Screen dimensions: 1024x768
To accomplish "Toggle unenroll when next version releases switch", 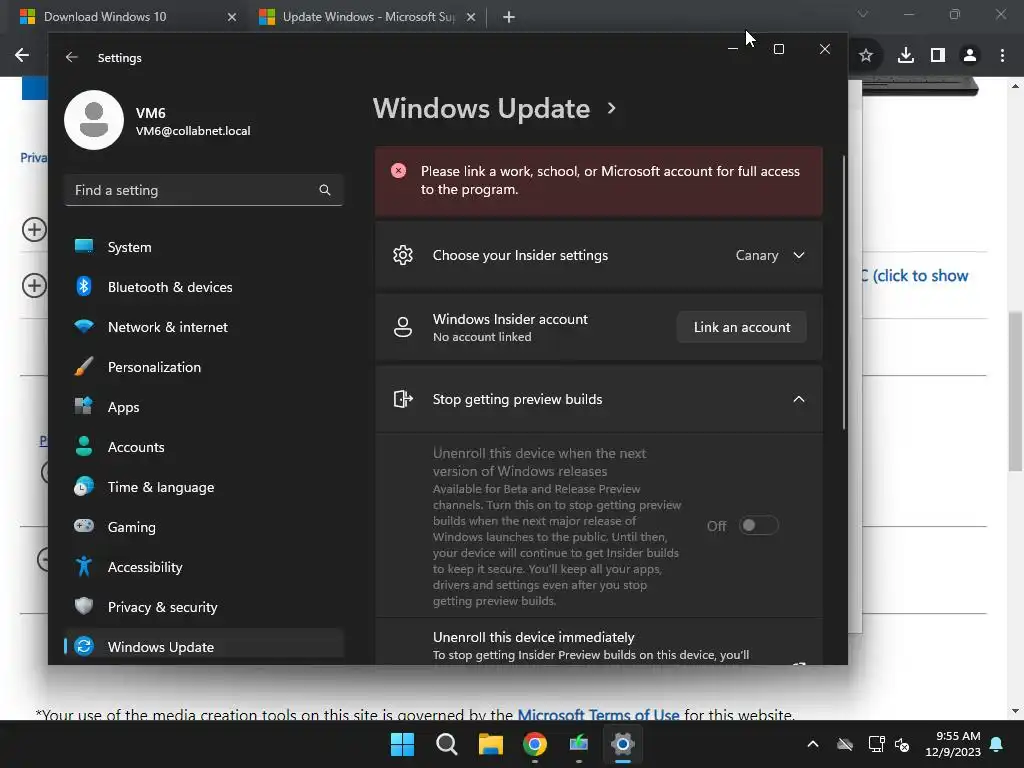I will (758, 525).
